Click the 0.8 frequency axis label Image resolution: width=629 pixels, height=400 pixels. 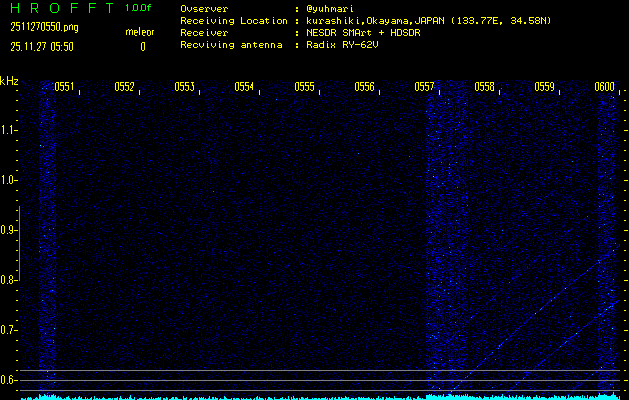click(8, 280)
